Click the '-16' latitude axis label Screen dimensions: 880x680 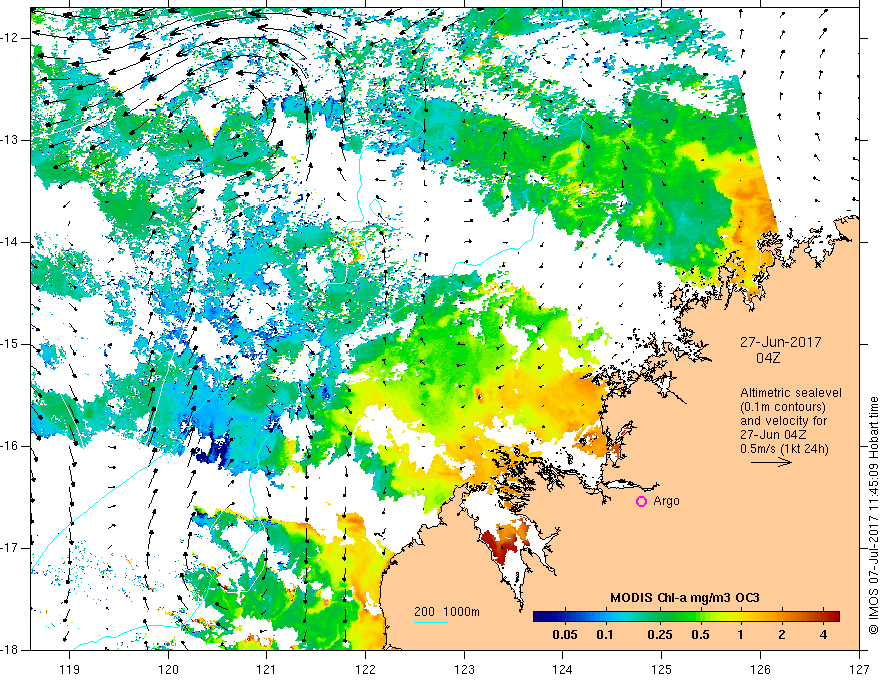[x=11, y=446]
